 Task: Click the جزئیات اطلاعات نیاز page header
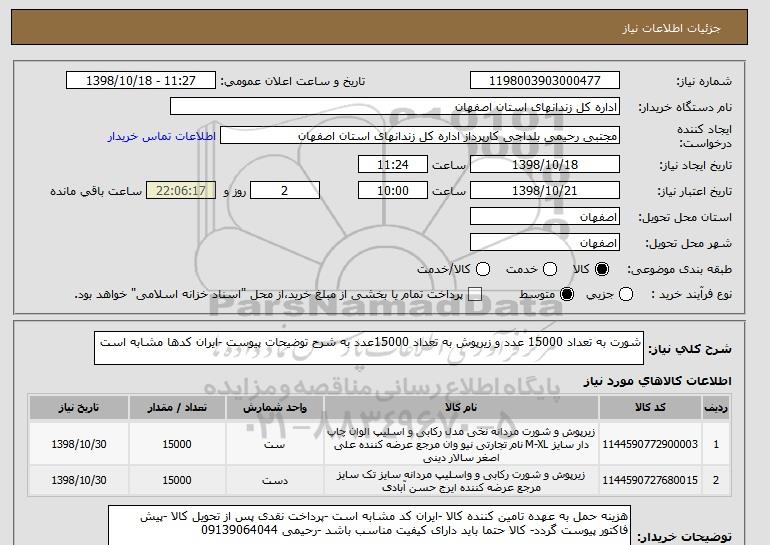[671, 28]
